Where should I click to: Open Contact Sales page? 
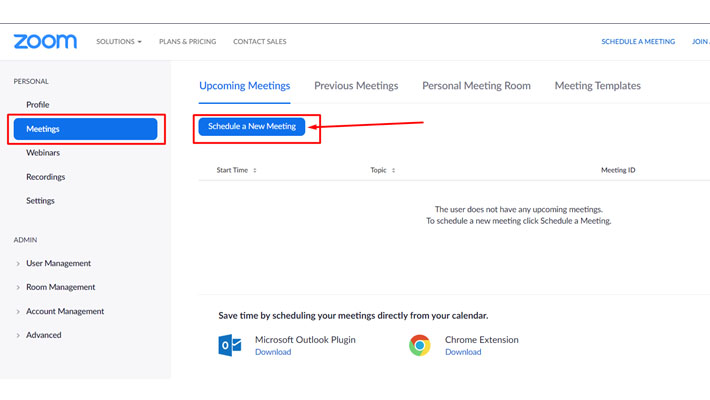pos(259,41)
